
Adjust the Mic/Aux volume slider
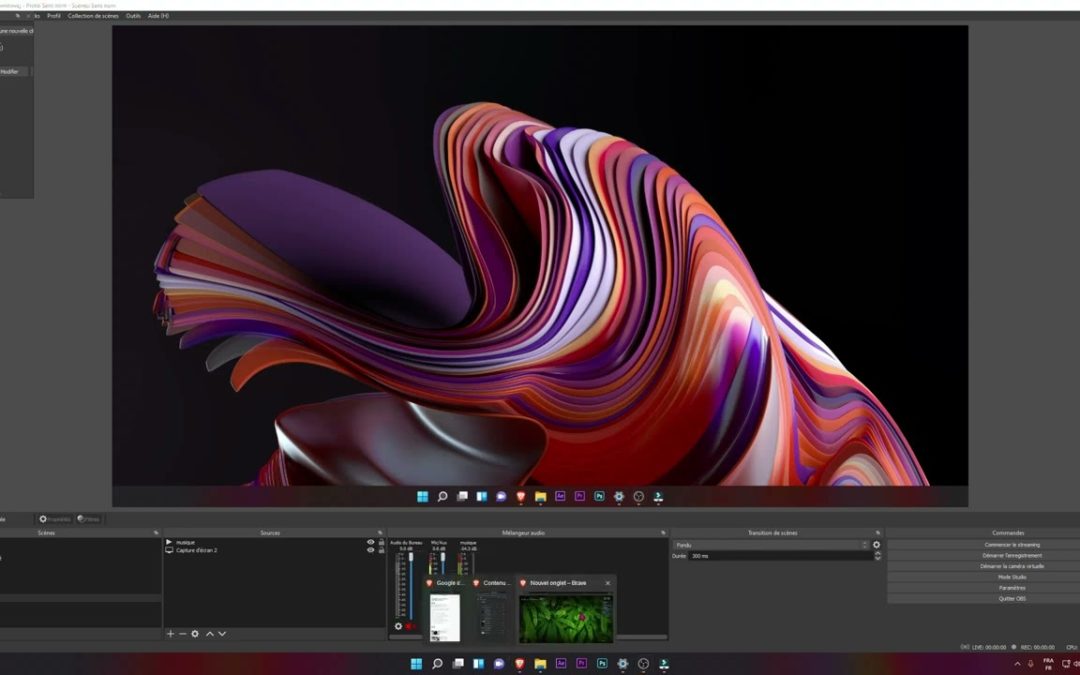[x=443, y=563]
